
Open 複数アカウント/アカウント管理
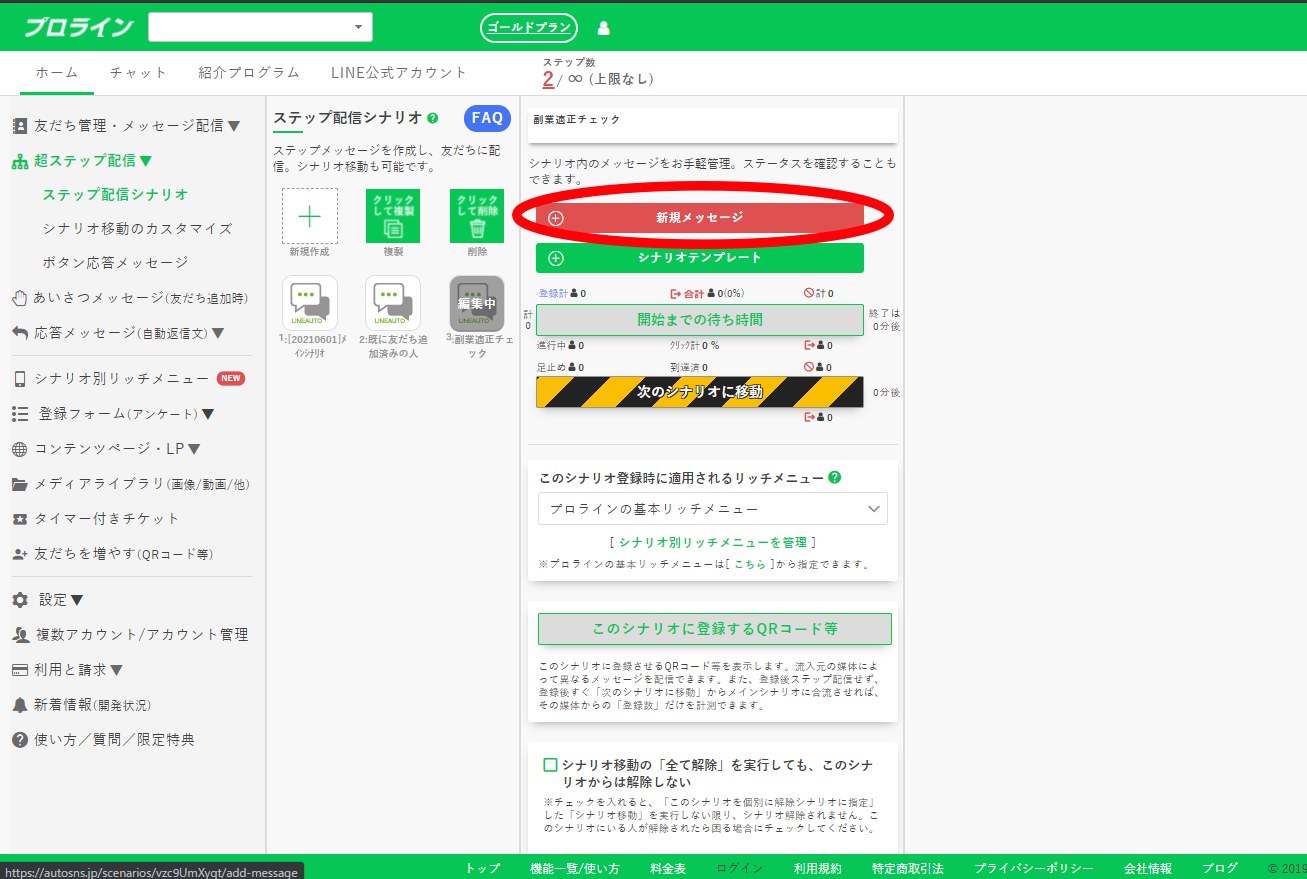click(x=142, y=635)
